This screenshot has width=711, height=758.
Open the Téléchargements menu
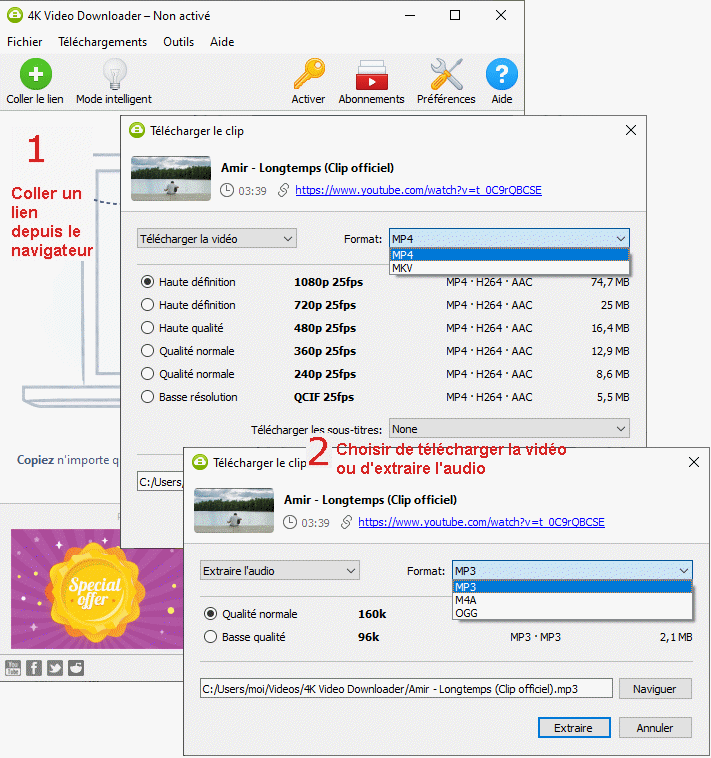point(102,42)
